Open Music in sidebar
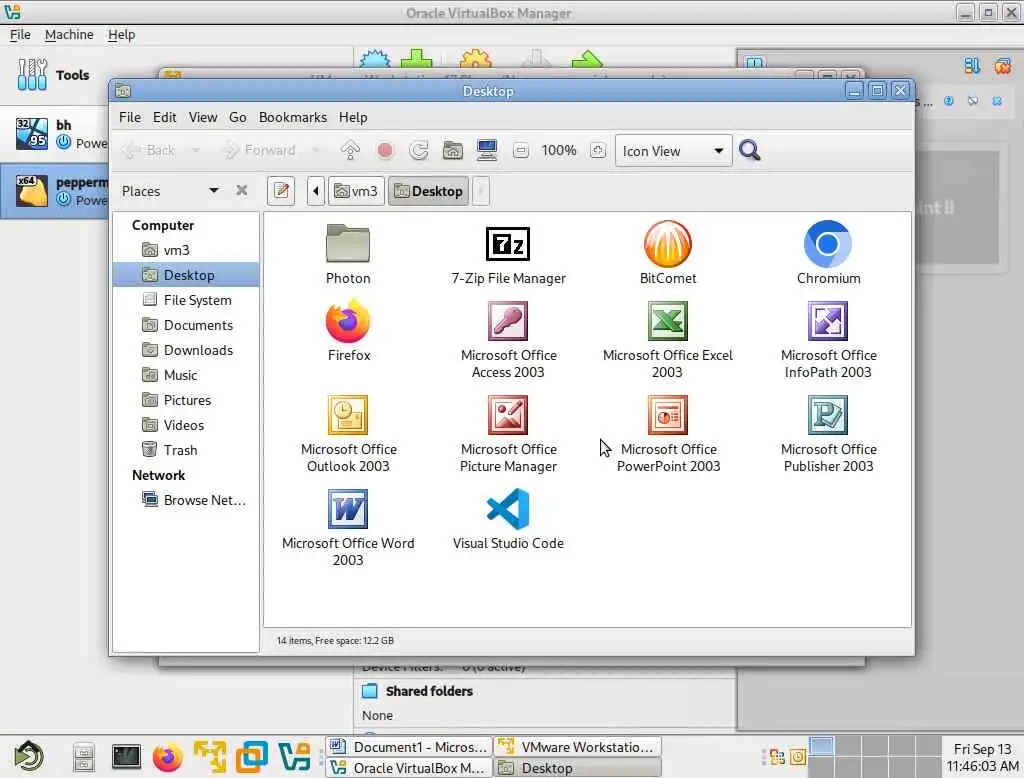This screenshot has width=1024, height=778. [186, 375]
